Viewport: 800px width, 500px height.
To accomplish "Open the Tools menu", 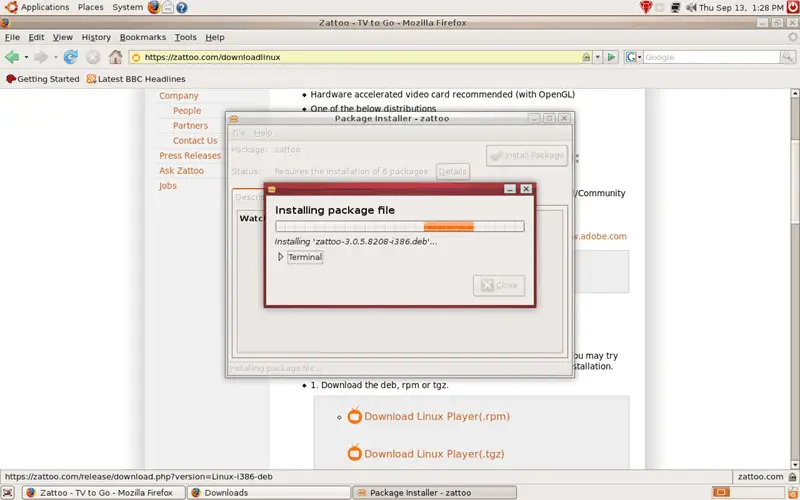I will pos(185,37).
